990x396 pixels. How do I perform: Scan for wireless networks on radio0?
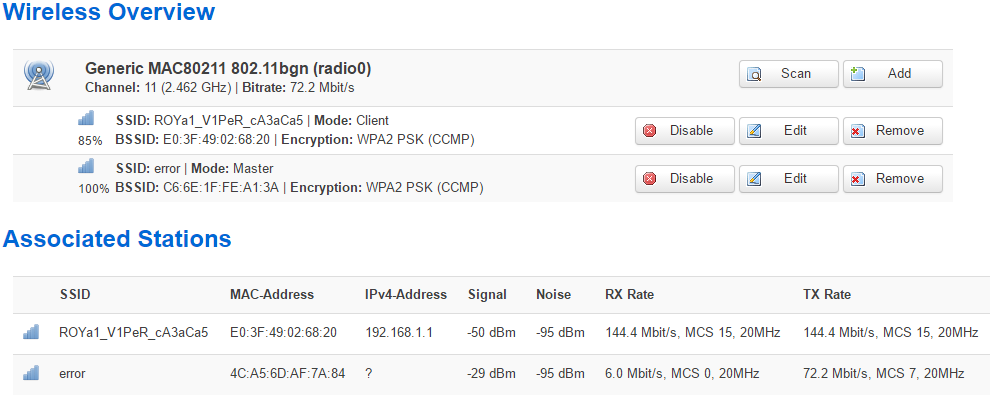point(789,74)
